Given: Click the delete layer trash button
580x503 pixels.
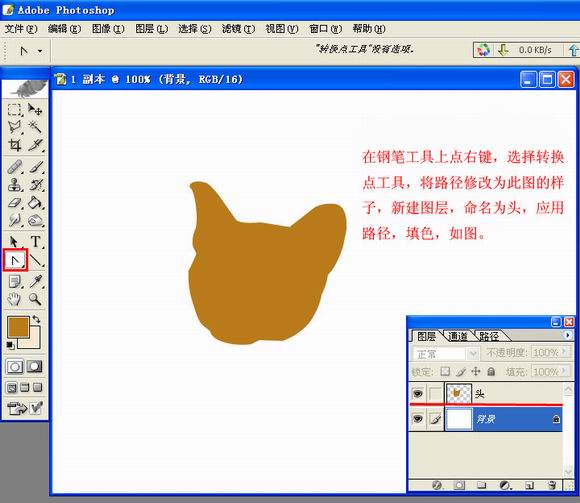Looking at the screenshot, I should click(x=551, y=485).
